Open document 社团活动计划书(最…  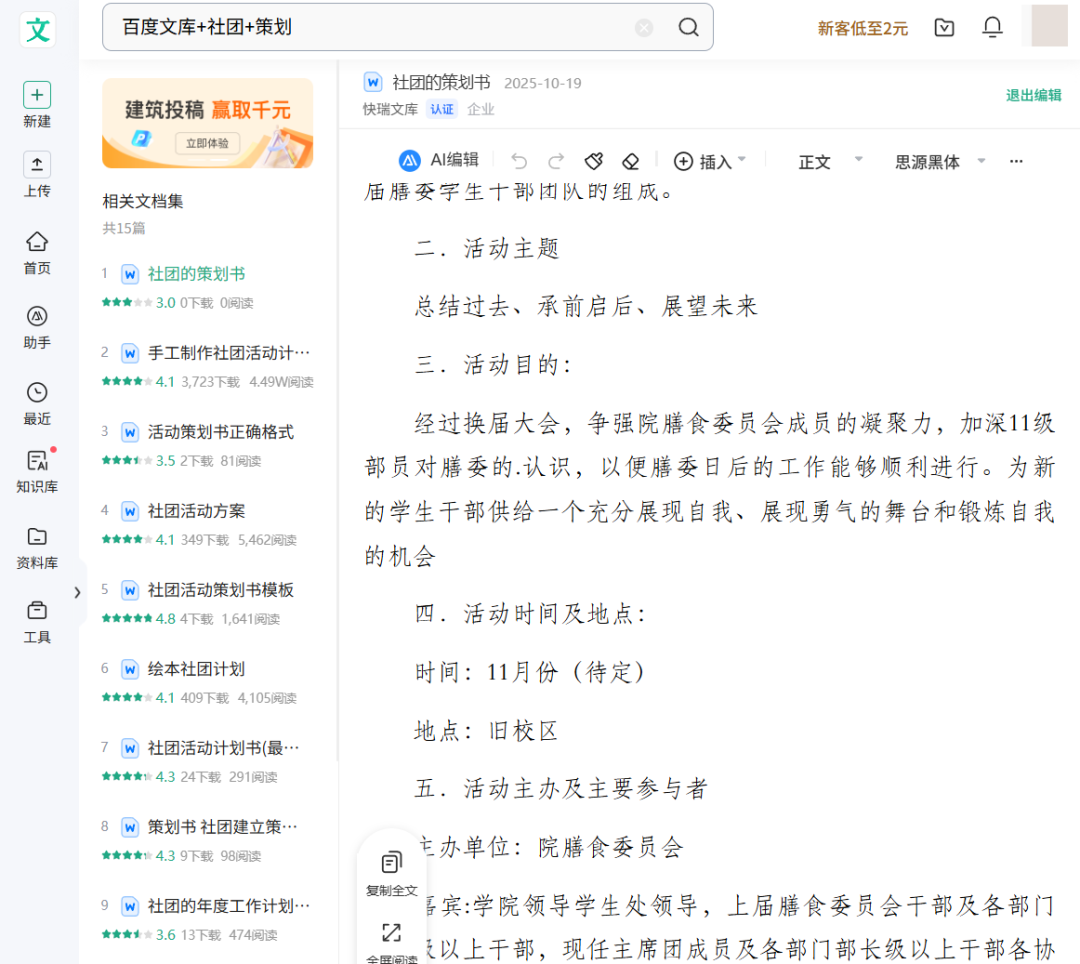point(224,748)
